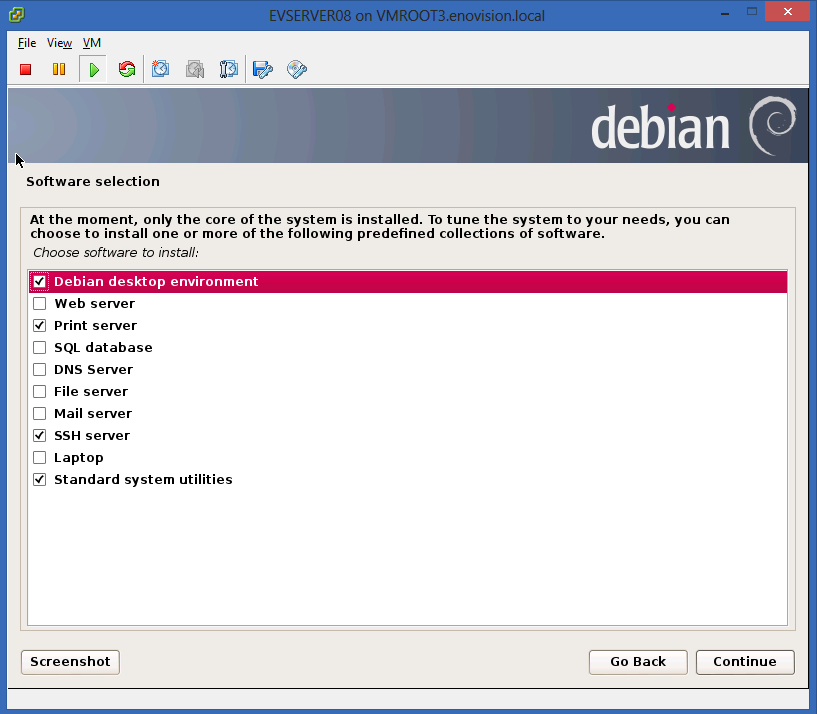The width and height of the screenshot is (817, 714).
Task: Click the green Power On play icon
Action: click(94, 69)
